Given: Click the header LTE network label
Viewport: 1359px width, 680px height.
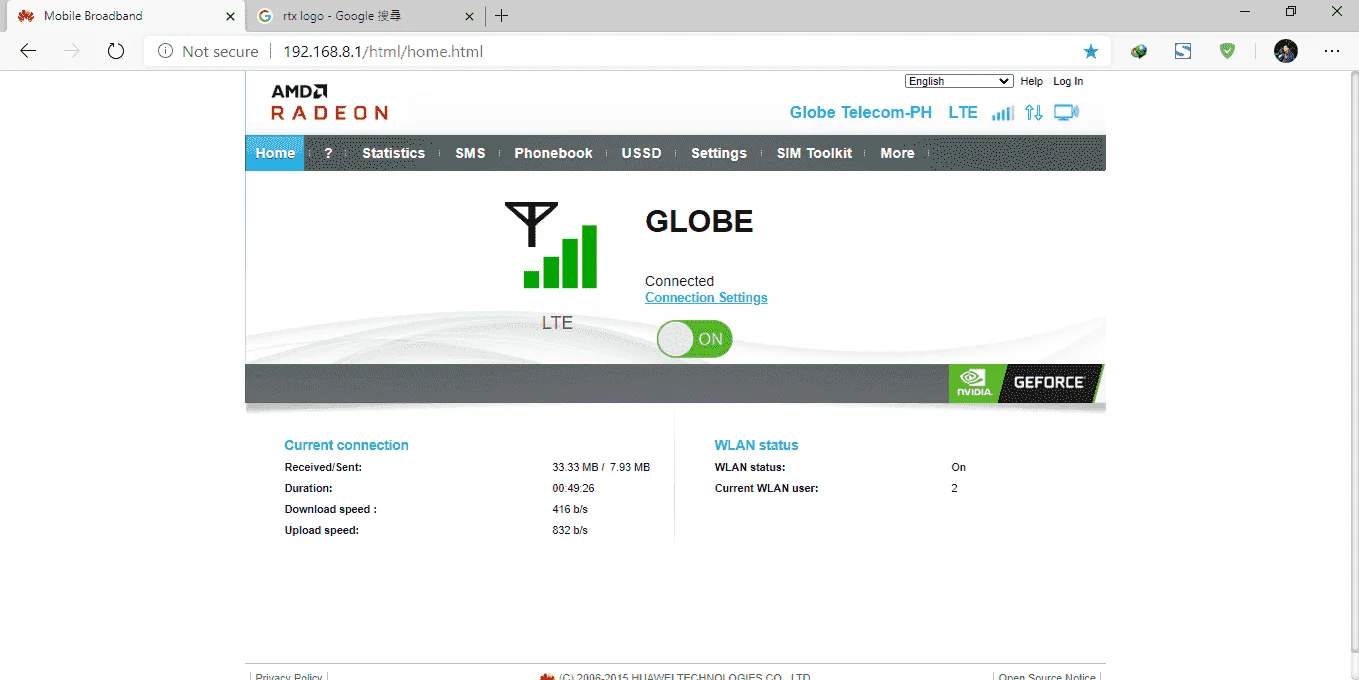Looking at the screenshot, I should (x=963, y=112).
